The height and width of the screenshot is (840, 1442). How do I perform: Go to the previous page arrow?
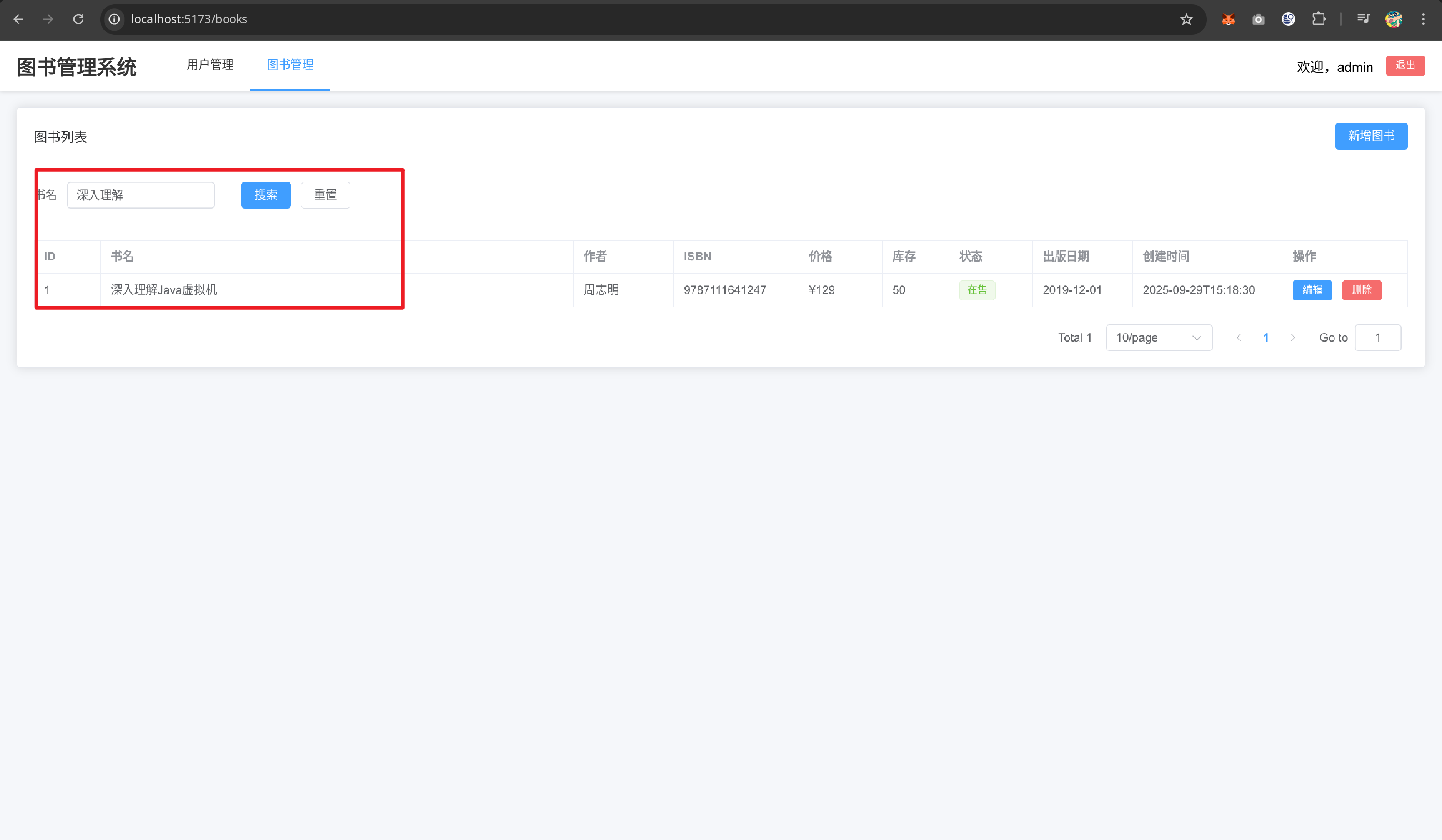[1239, 338]
